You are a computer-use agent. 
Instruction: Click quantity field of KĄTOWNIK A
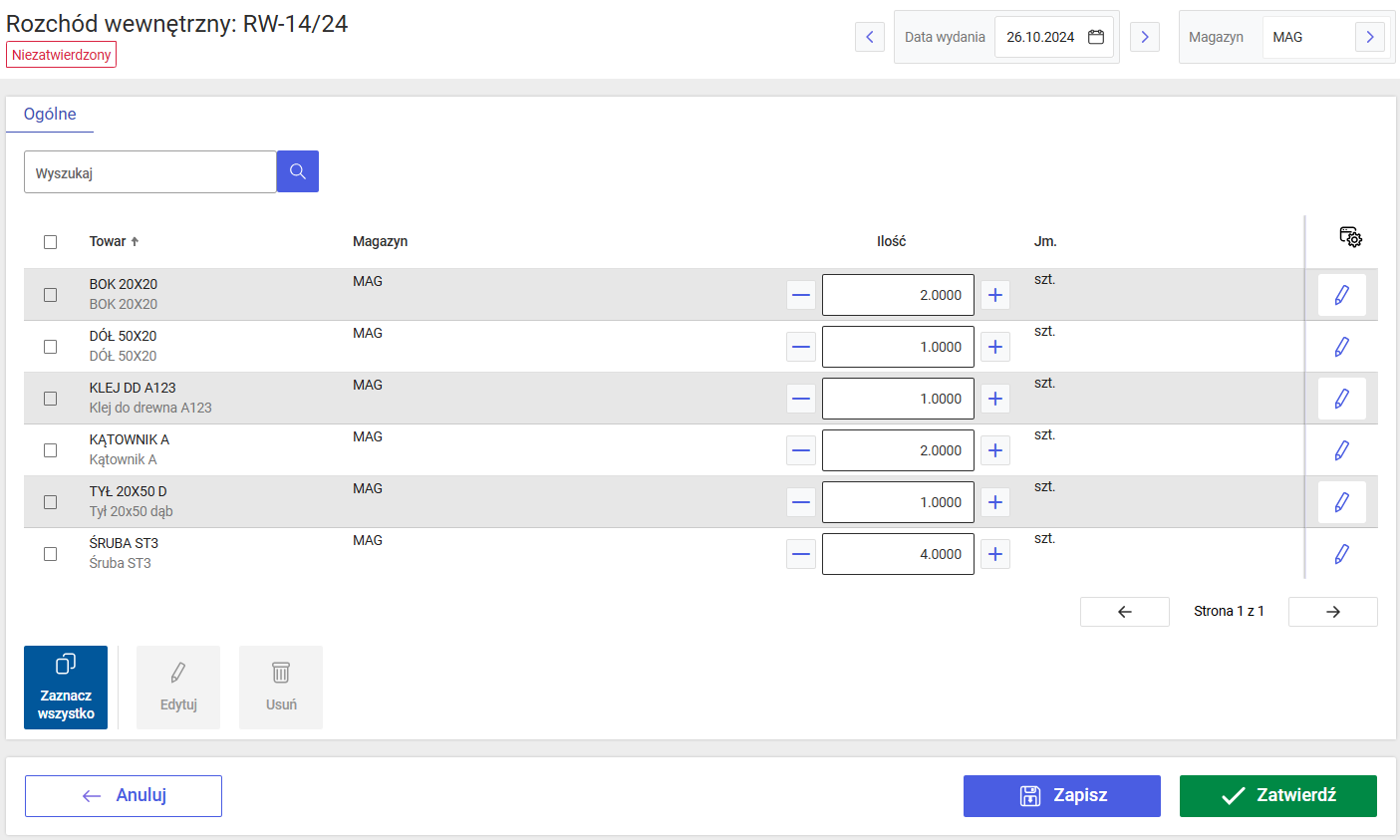point(898,450)
